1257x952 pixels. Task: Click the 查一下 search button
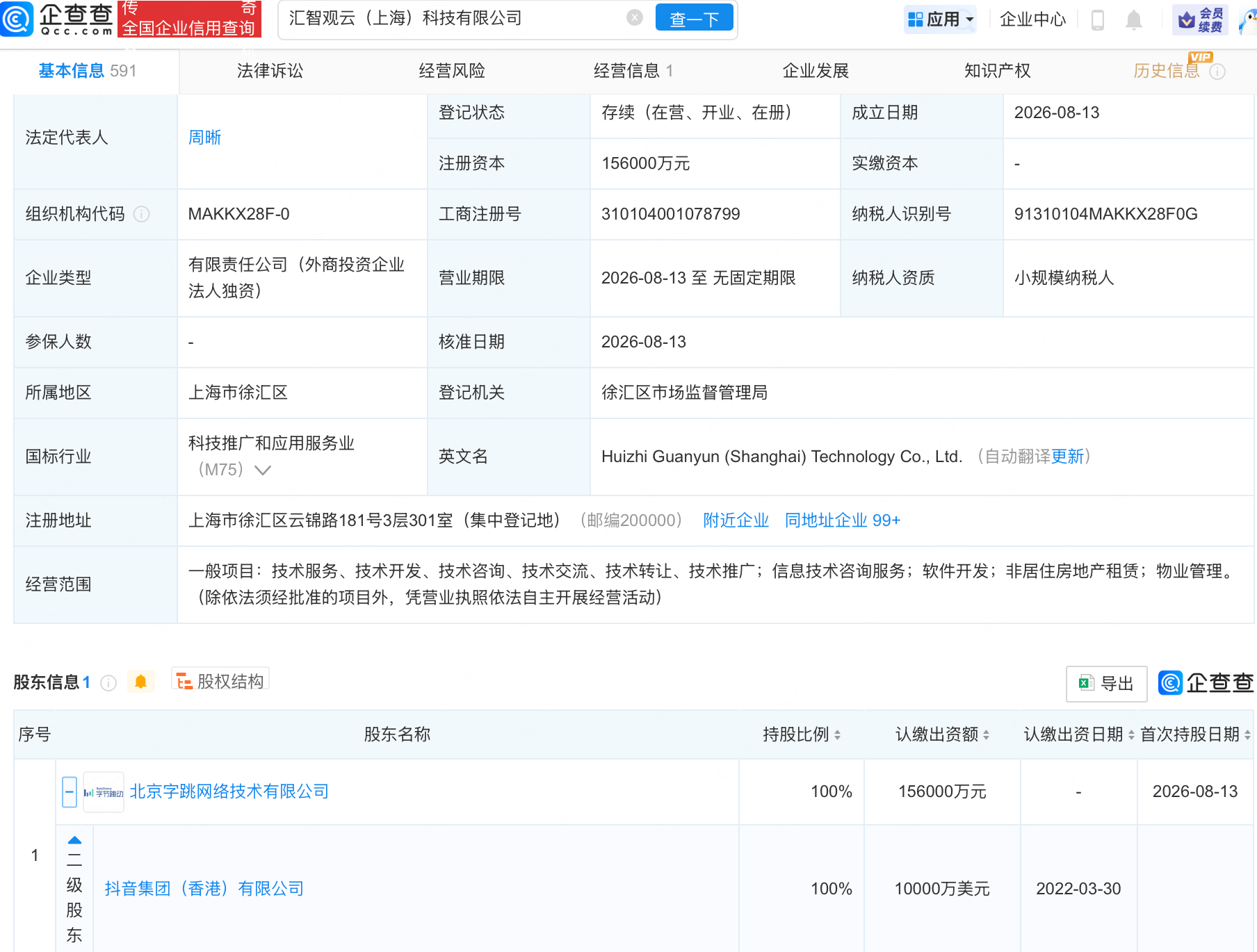point(694,18)
